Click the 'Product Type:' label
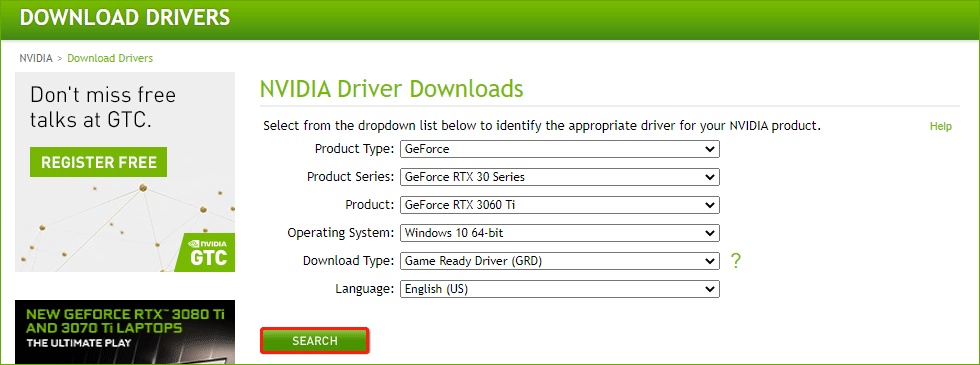Screen dimensions: 980x365 tap(354, 149)
